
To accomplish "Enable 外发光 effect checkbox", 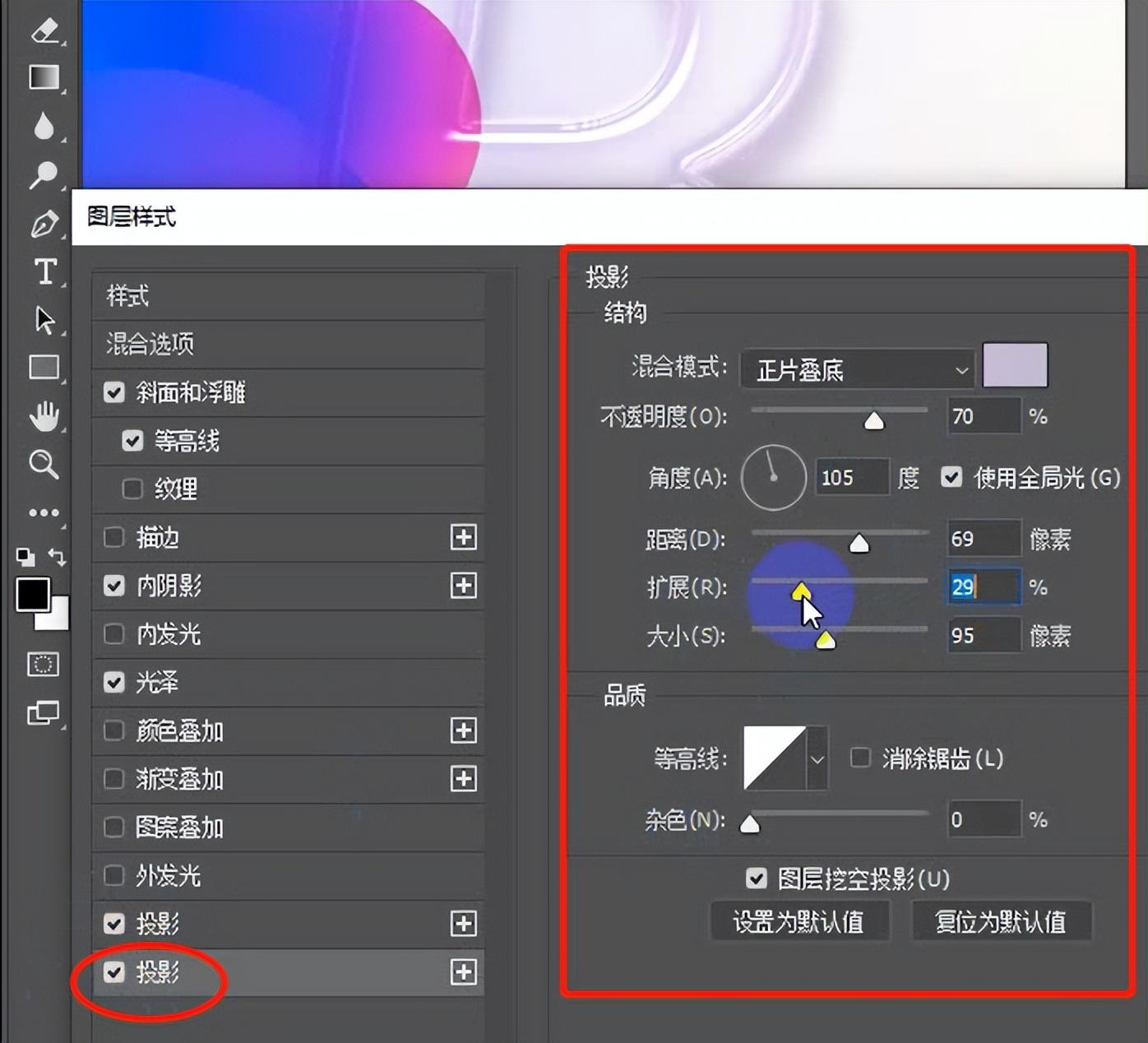I will (114, 875).
